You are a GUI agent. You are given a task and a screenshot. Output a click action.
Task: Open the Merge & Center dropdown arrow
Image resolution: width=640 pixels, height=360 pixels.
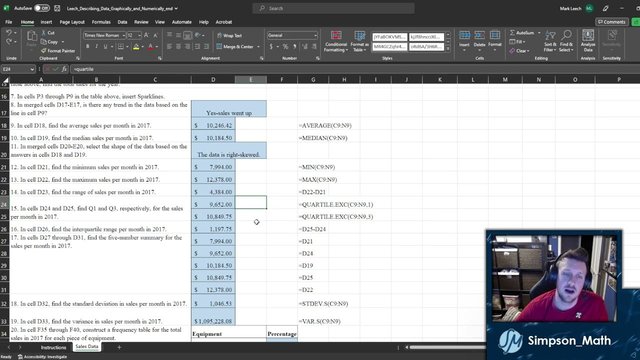[x=258, y=47]
